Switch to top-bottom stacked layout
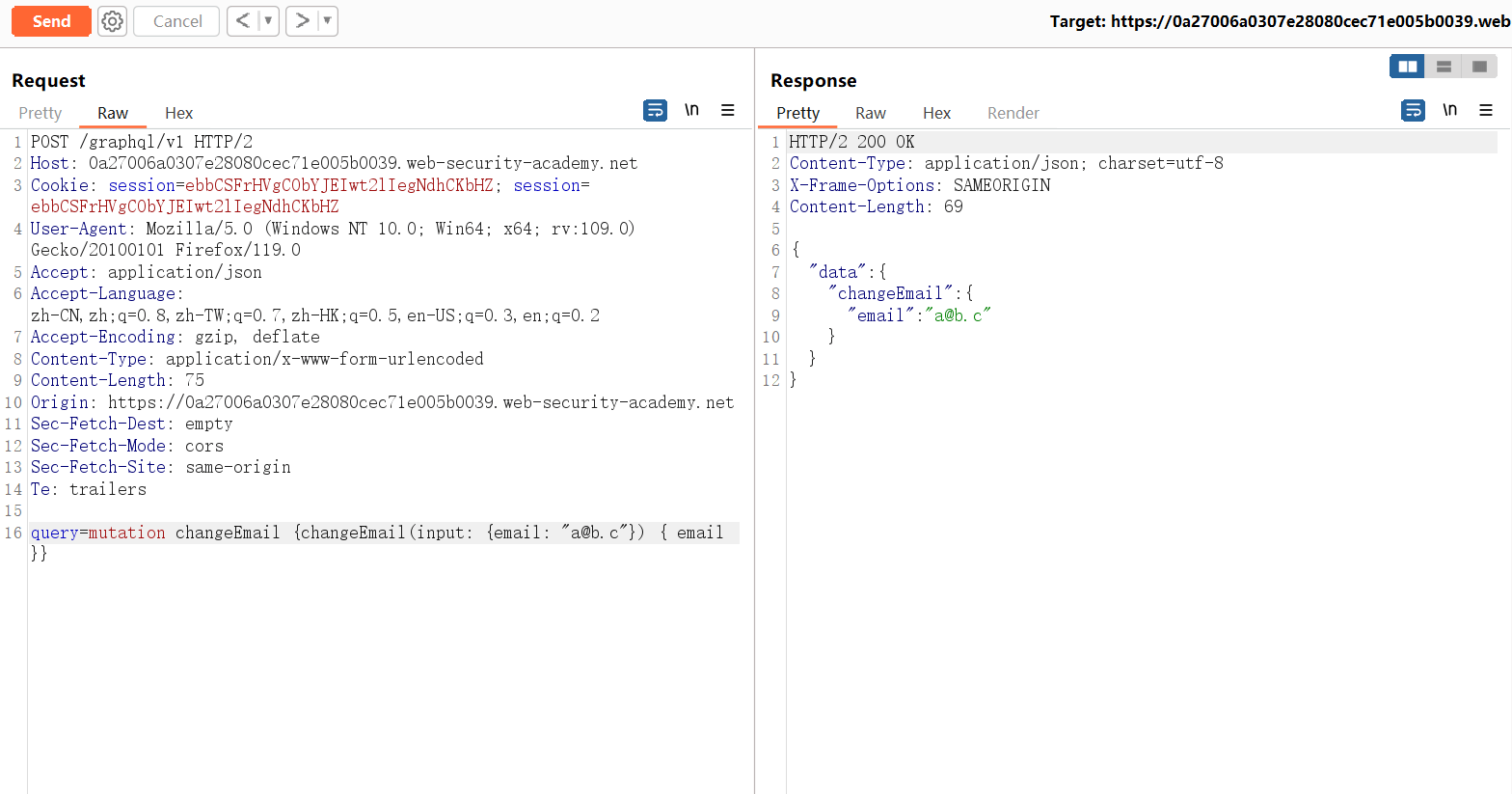 [x=1444, y=67]
